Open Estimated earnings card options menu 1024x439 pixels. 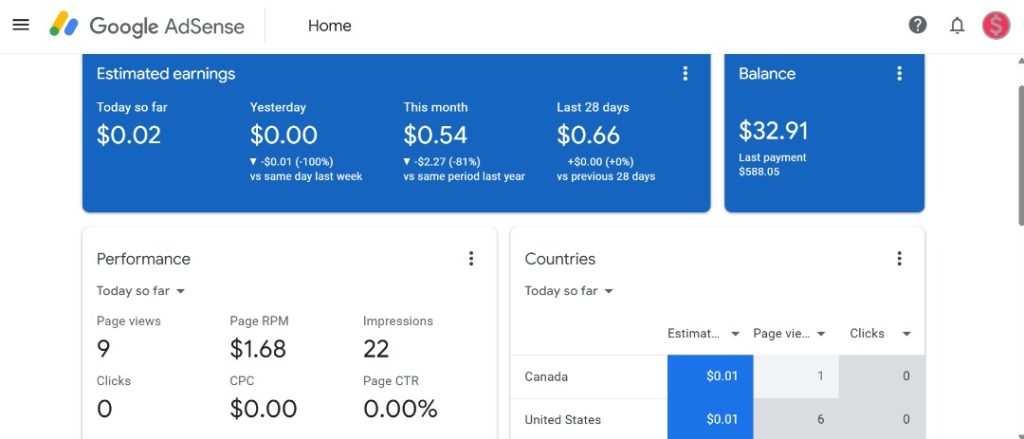click(685, 73)
